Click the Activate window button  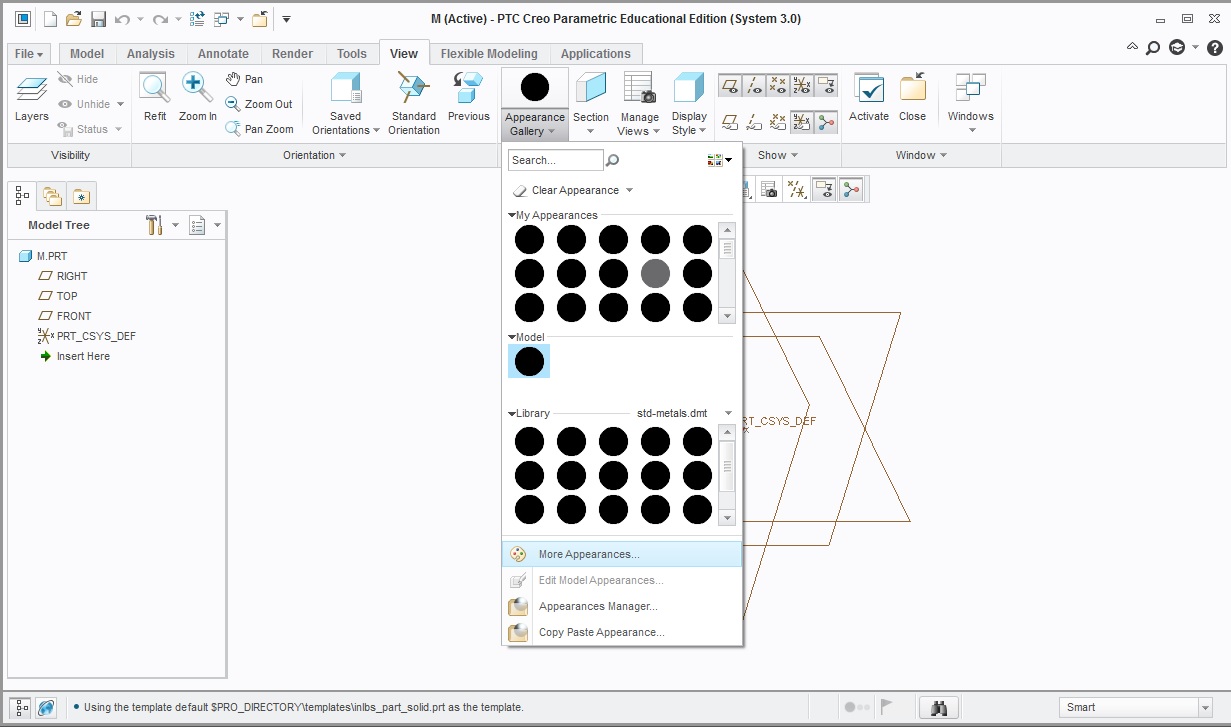point(869,99)
